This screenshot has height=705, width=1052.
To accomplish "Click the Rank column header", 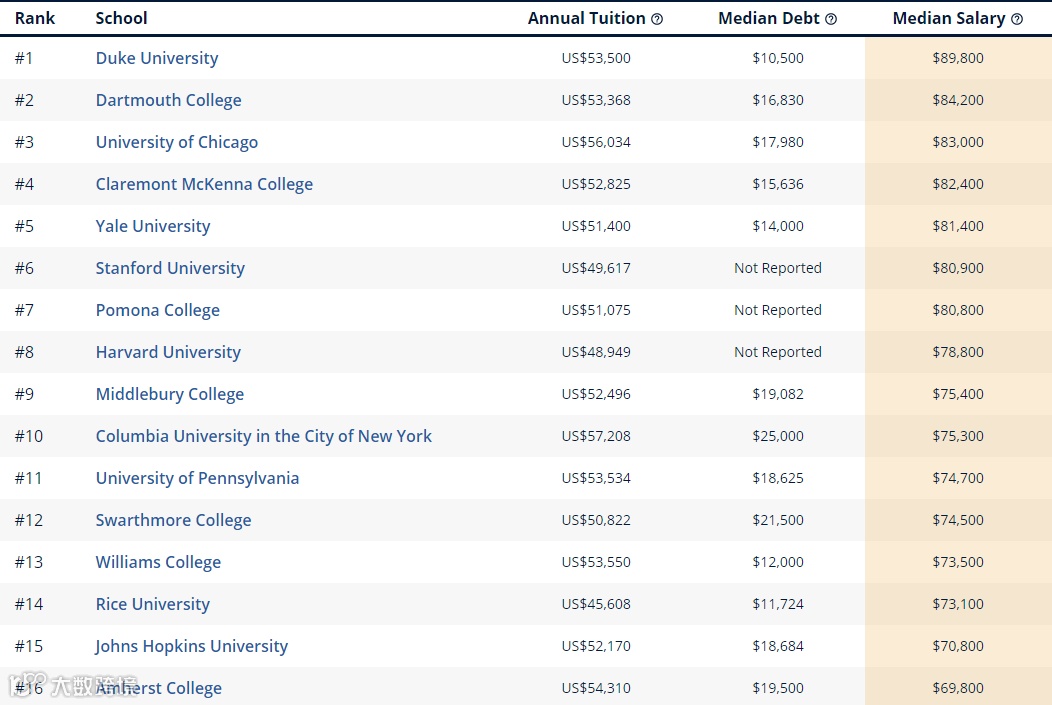I will point(35,18).
